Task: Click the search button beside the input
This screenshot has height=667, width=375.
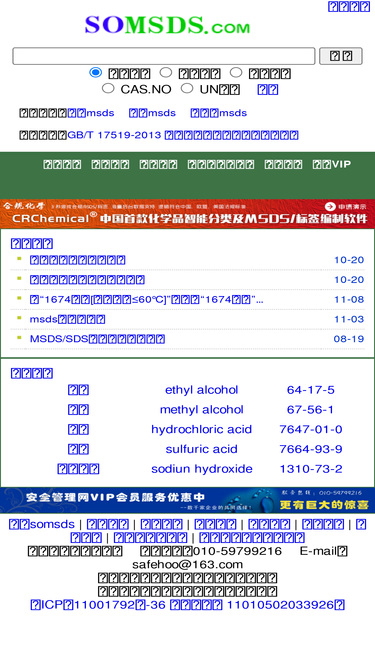Action: (341, 56)
